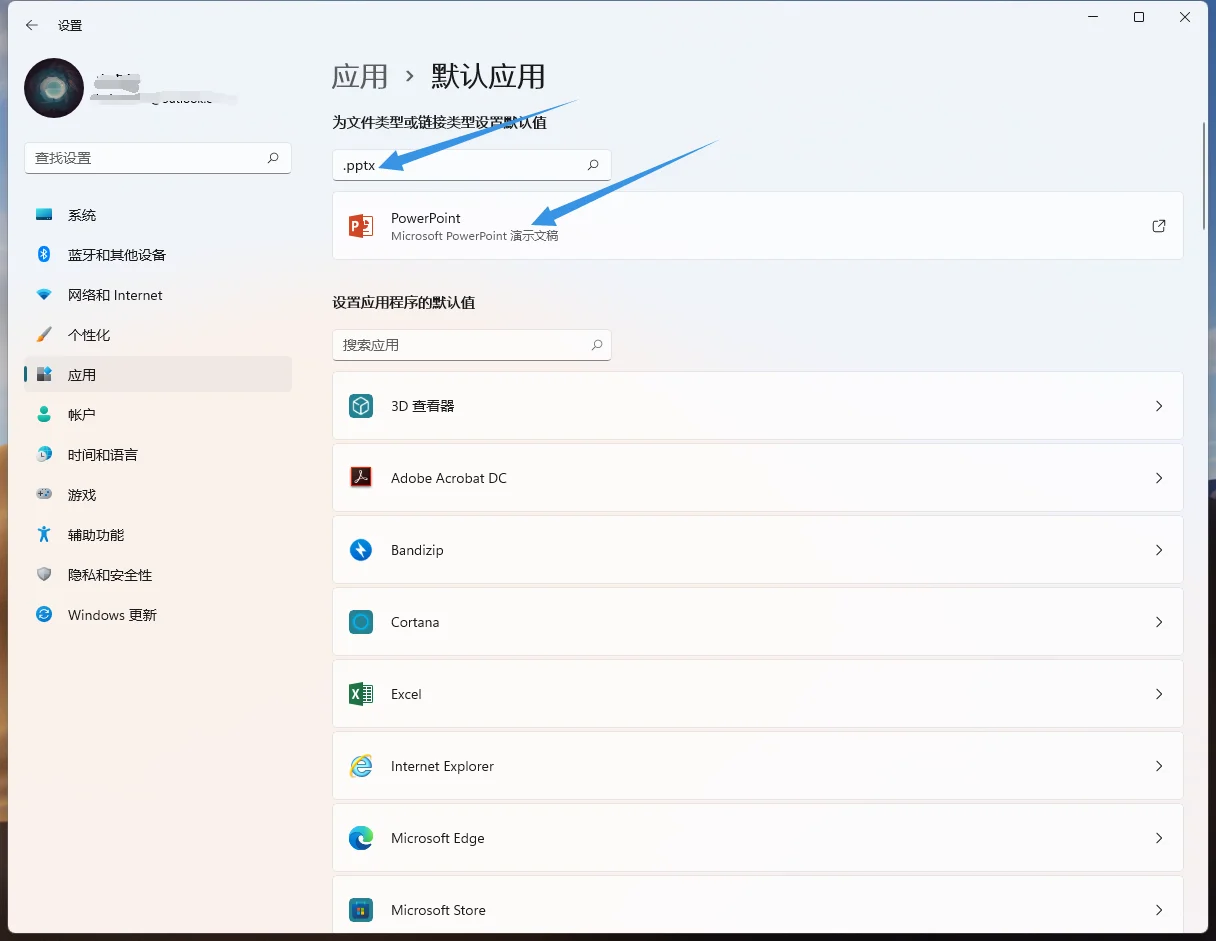Click the Microsoft Edge app icon
The image size is (1216, 941).
pyautogui.click(x=360, y=837)
